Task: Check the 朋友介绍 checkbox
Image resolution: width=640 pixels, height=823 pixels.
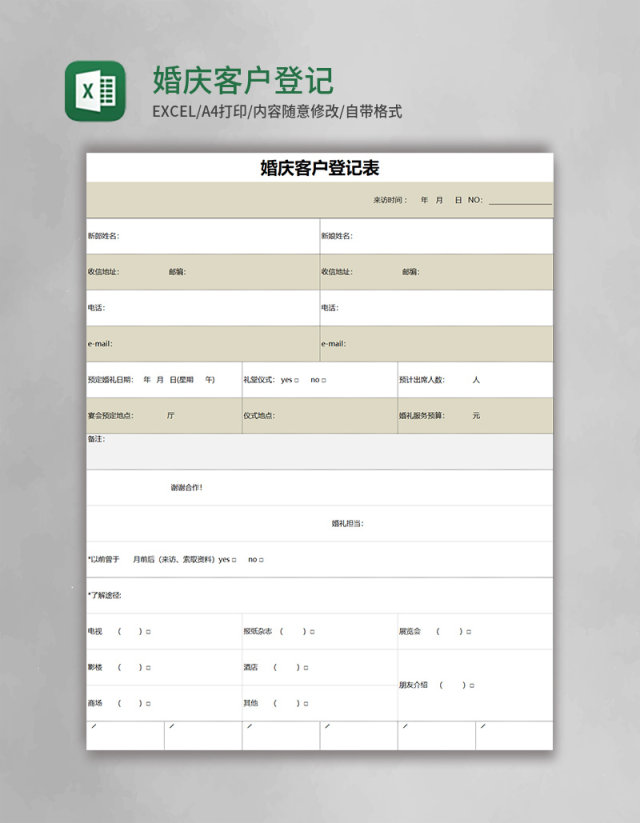Action: 472,685
